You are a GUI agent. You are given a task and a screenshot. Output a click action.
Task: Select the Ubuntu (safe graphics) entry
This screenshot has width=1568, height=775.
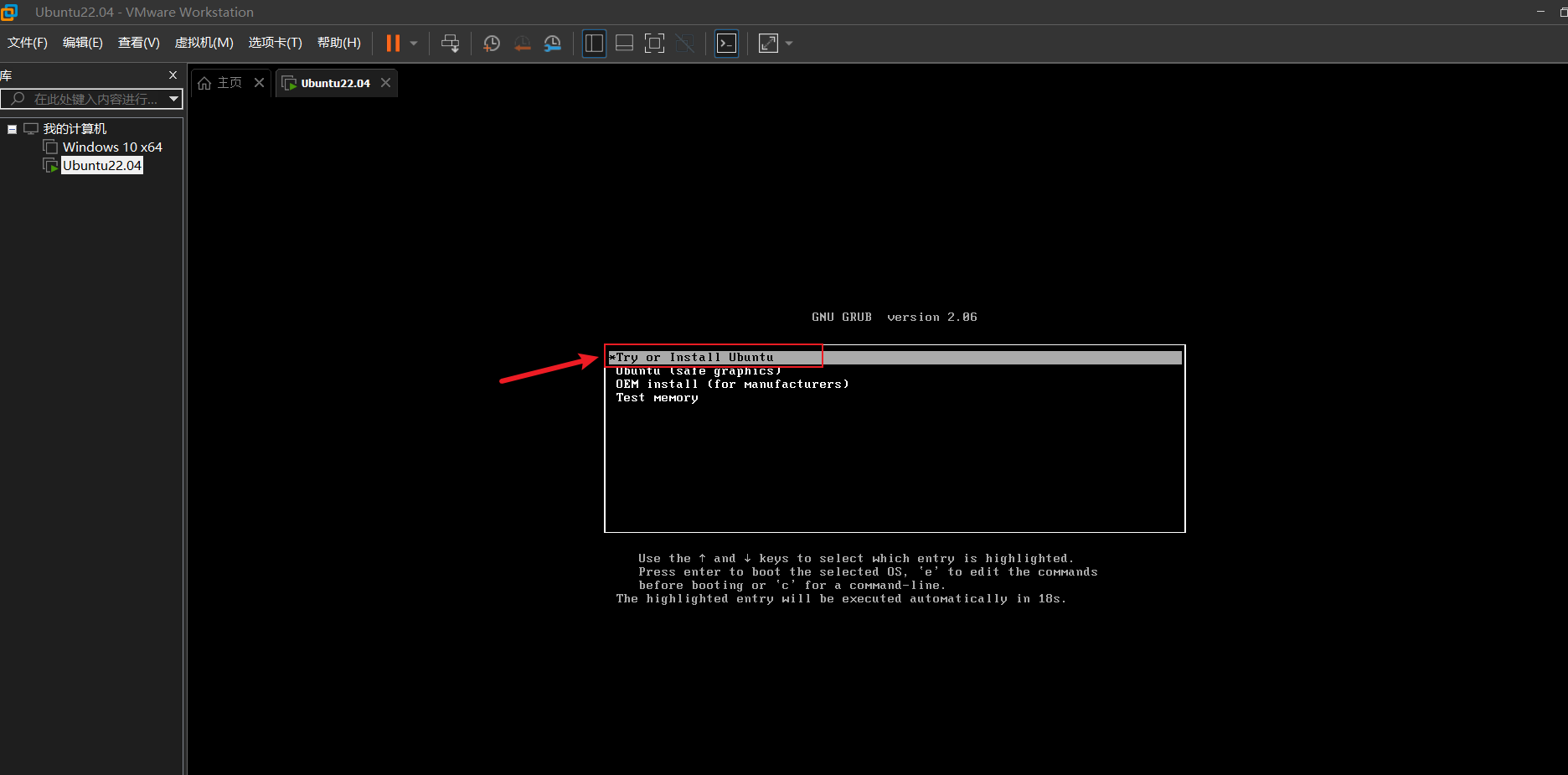coord(699,371)
